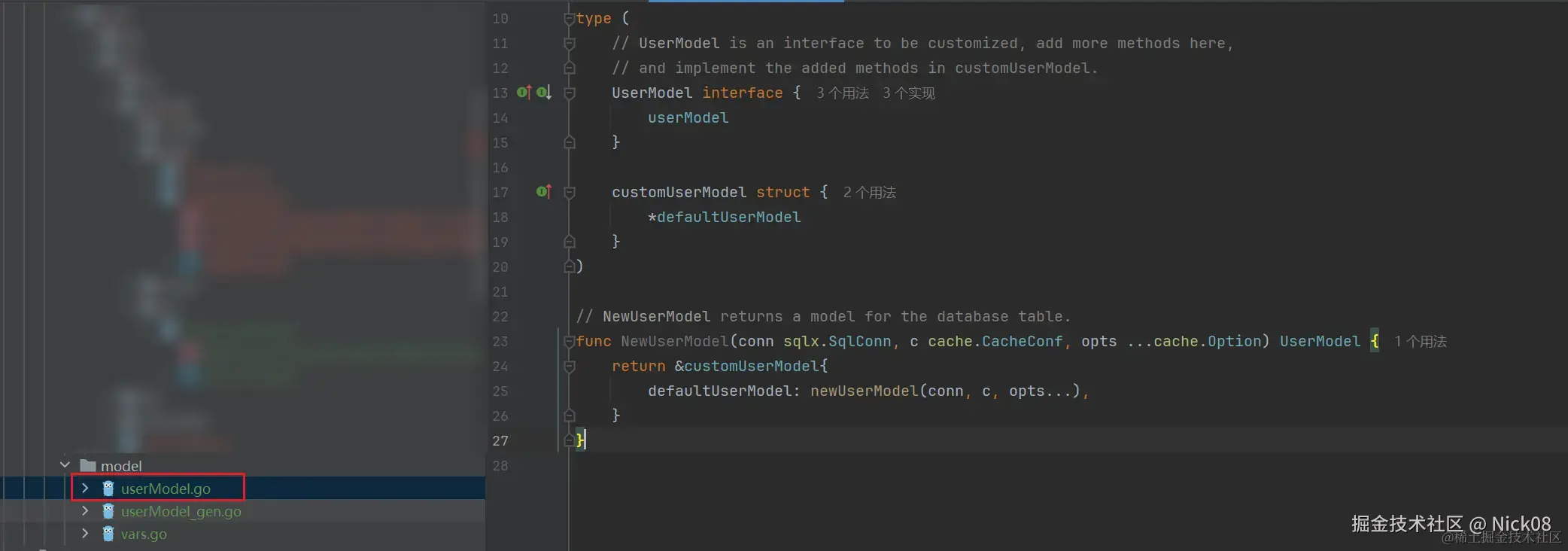Click *defaultUserModel on line 18

(725, 217)
